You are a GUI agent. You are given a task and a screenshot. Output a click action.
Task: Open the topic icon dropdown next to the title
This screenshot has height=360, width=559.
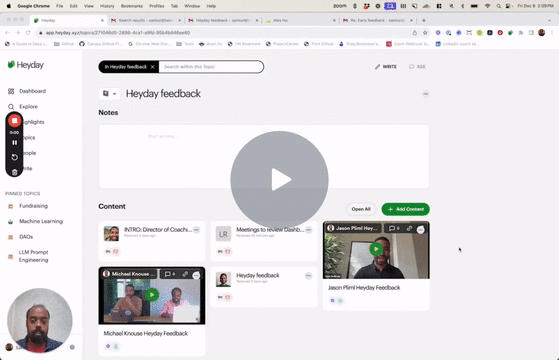(x=109, y=94)
